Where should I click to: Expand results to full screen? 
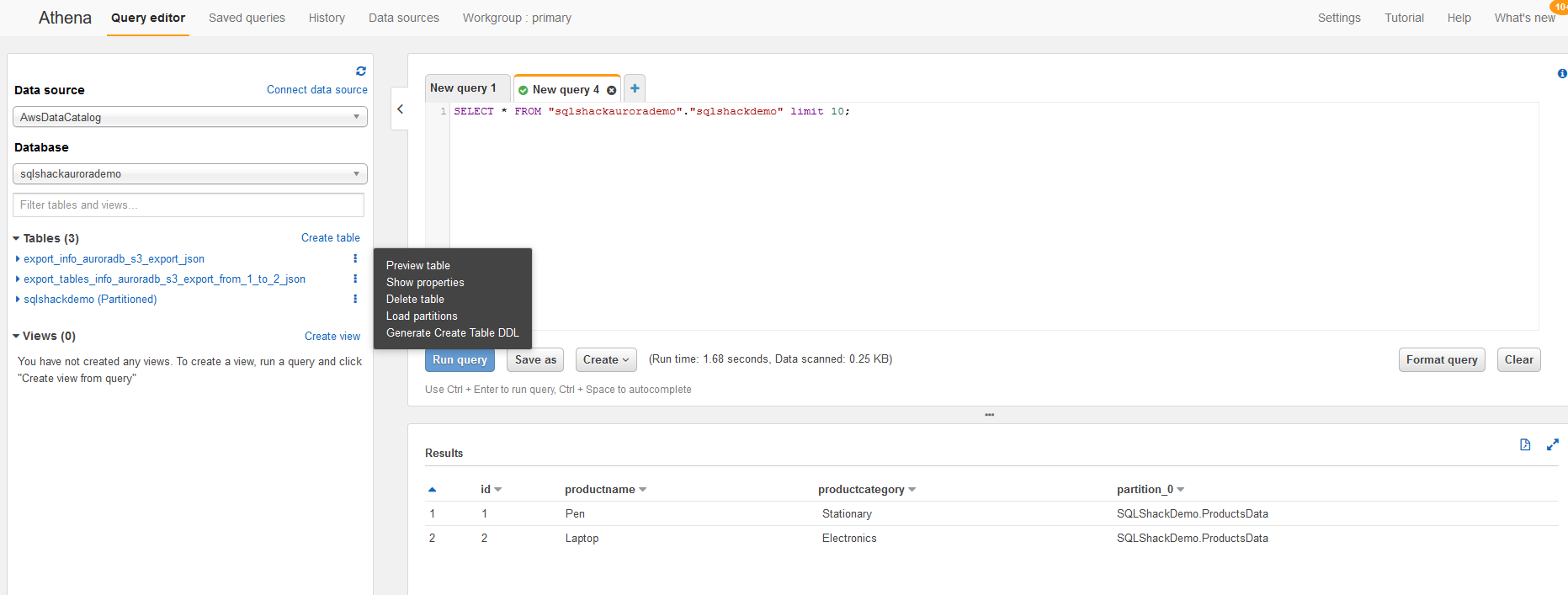point(1553,445)
